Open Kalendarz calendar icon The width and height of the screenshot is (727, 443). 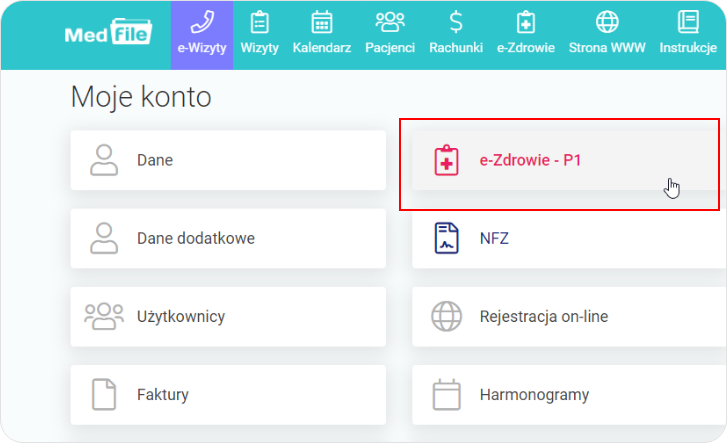(x=322, y=23)
